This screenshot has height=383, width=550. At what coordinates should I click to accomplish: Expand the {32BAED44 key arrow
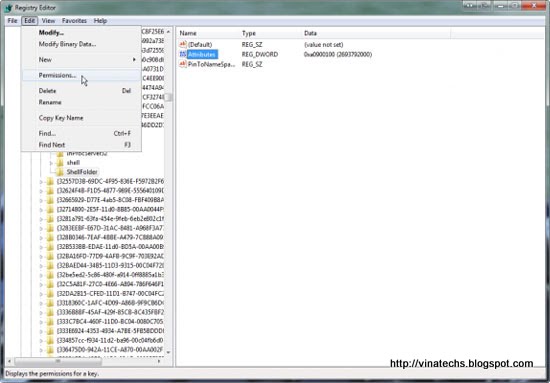click(x=41, y=266)
